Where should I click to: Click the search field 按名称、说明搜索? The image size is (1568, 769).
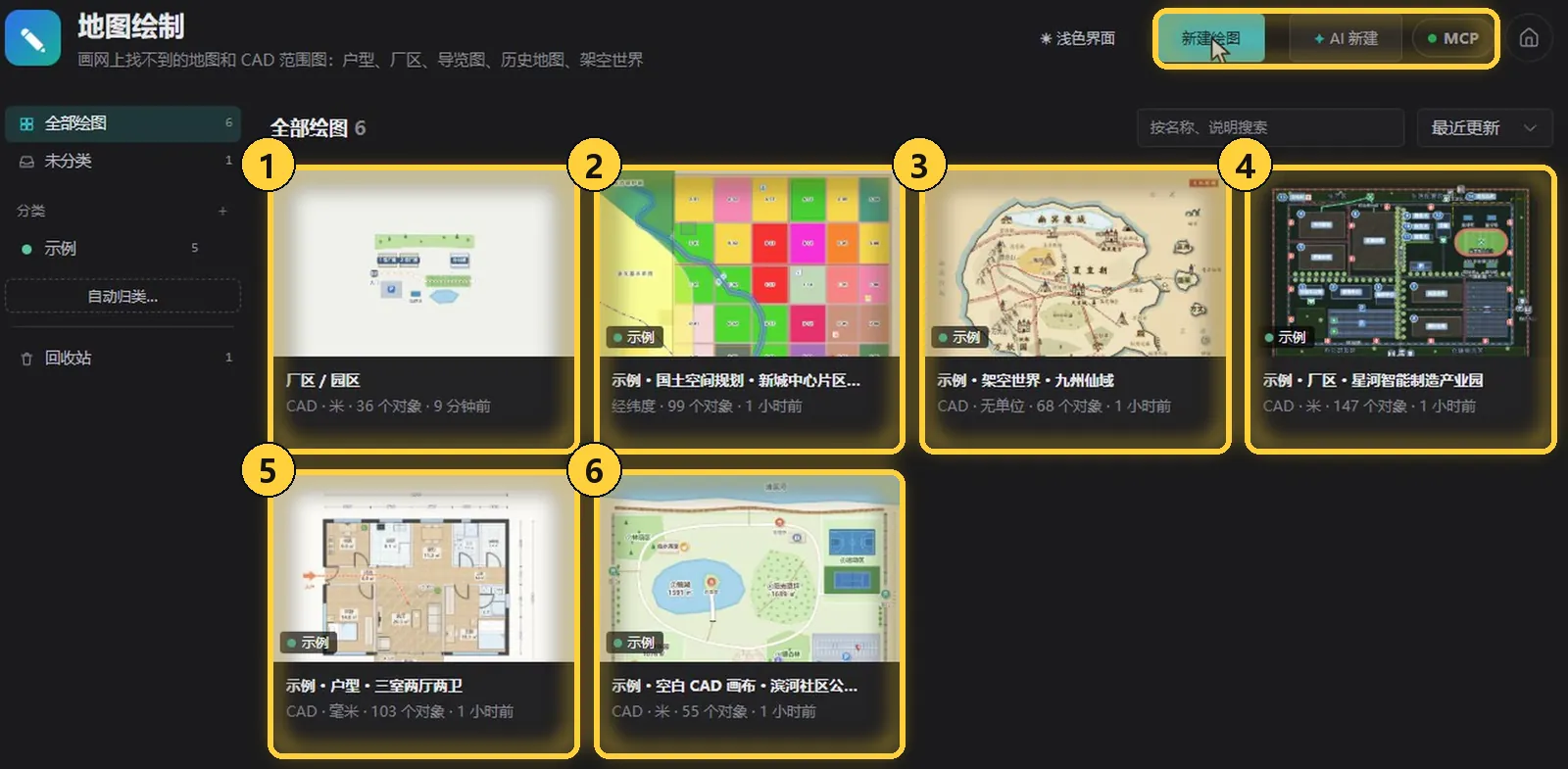click(x=1270, y=127)
